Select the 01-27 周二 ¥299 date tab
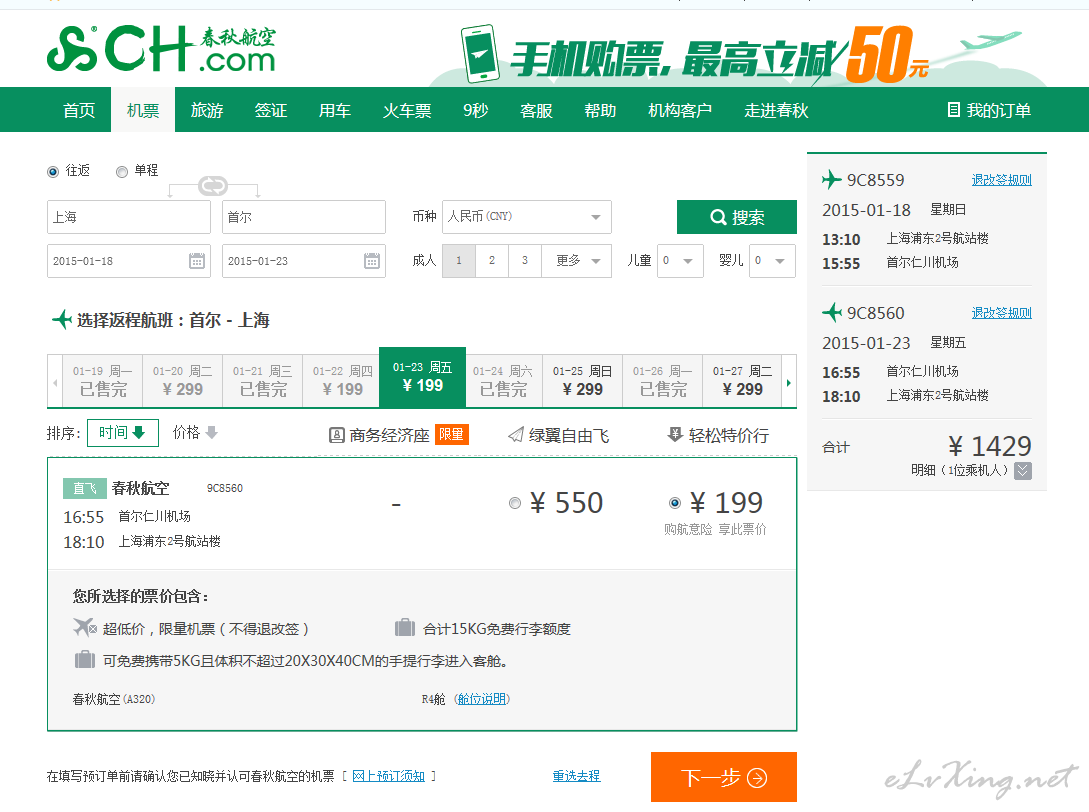Viewport: 1089px width, 812px height. pos(742,381)
